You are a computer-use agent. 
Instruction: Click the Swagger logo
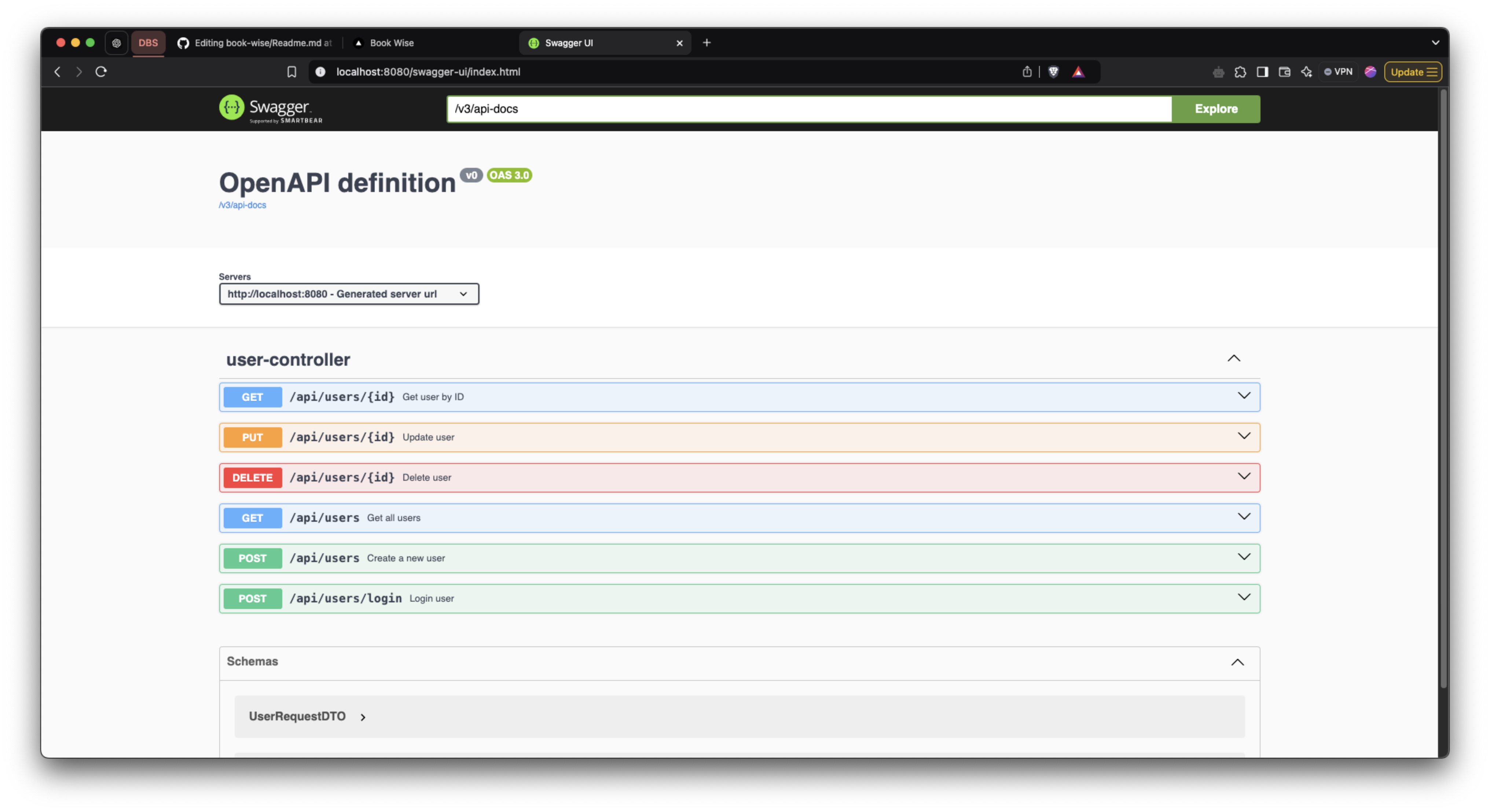(271, 109)
